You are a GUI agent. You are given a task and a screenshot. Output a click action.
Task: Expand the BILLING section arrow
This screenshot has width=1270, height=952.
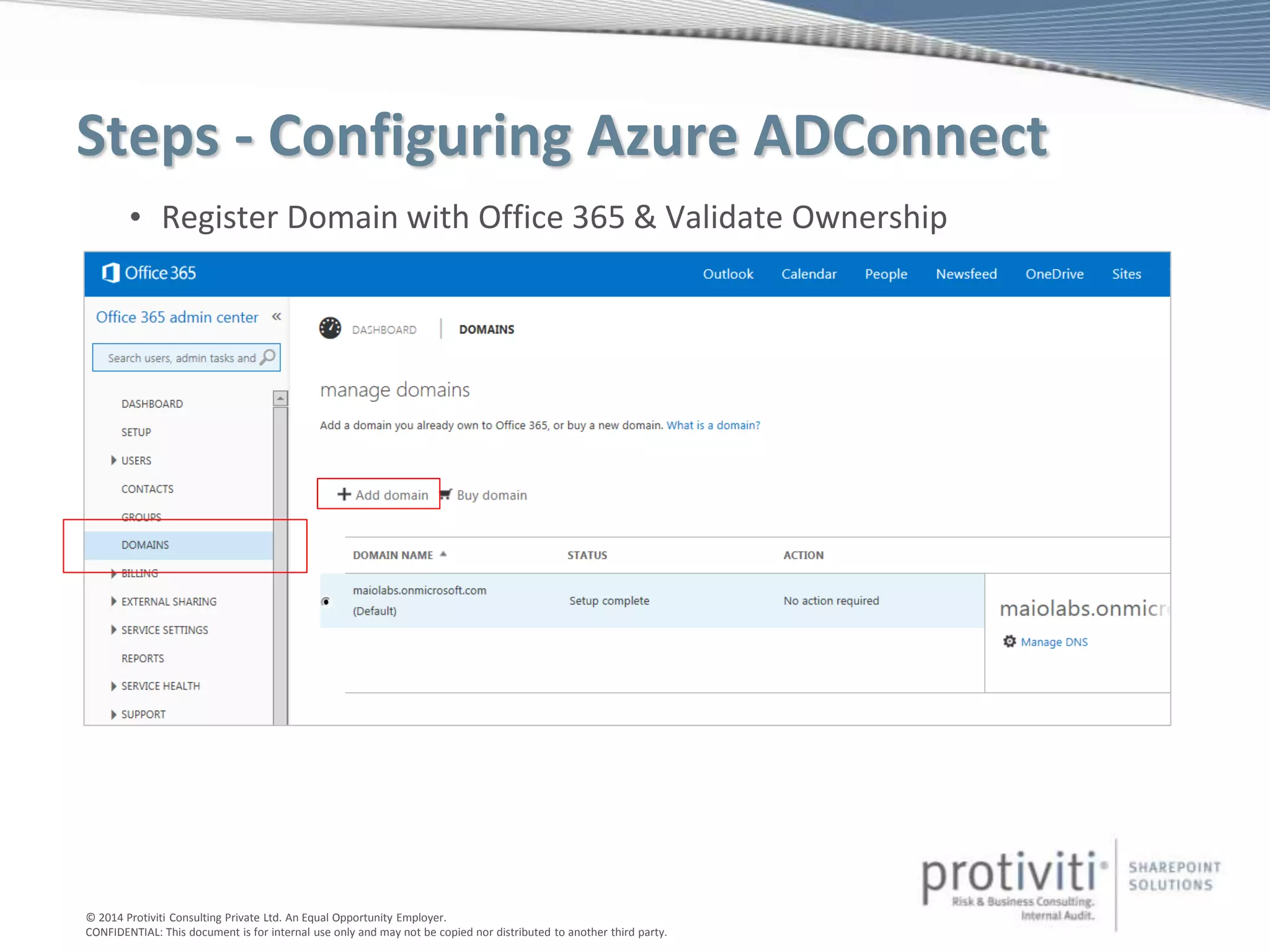click(113, 573)
